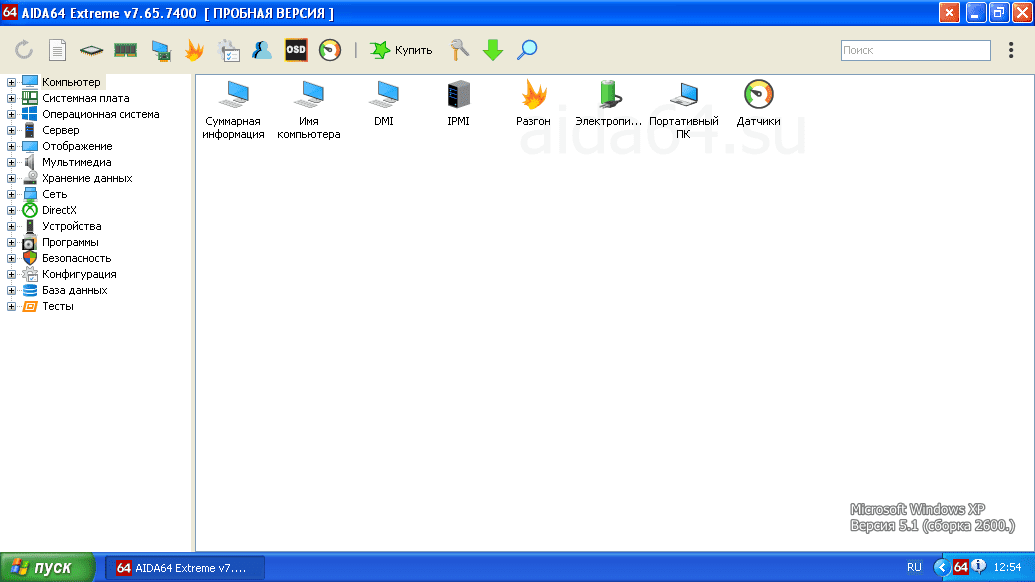Click the user silhouette toolbar icon

[262, 50]
